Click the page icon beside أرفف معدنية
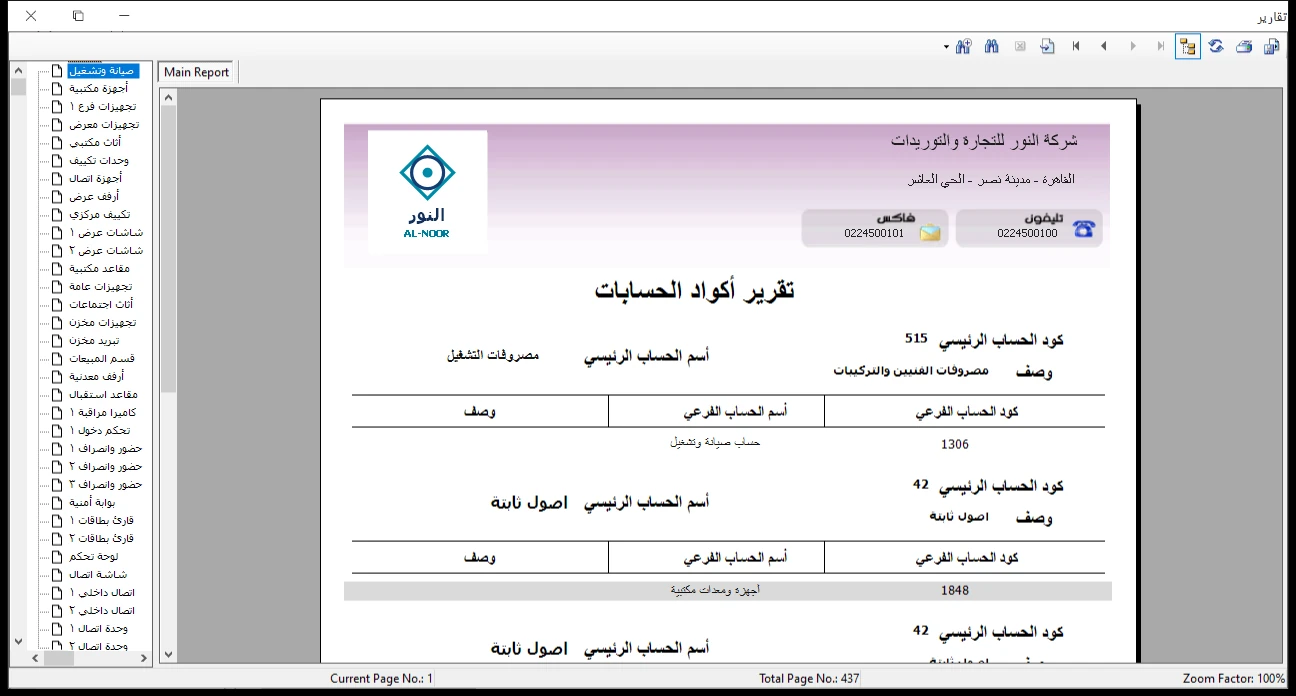This screenshot has height=696, width=1296. (x=57, y=377)
